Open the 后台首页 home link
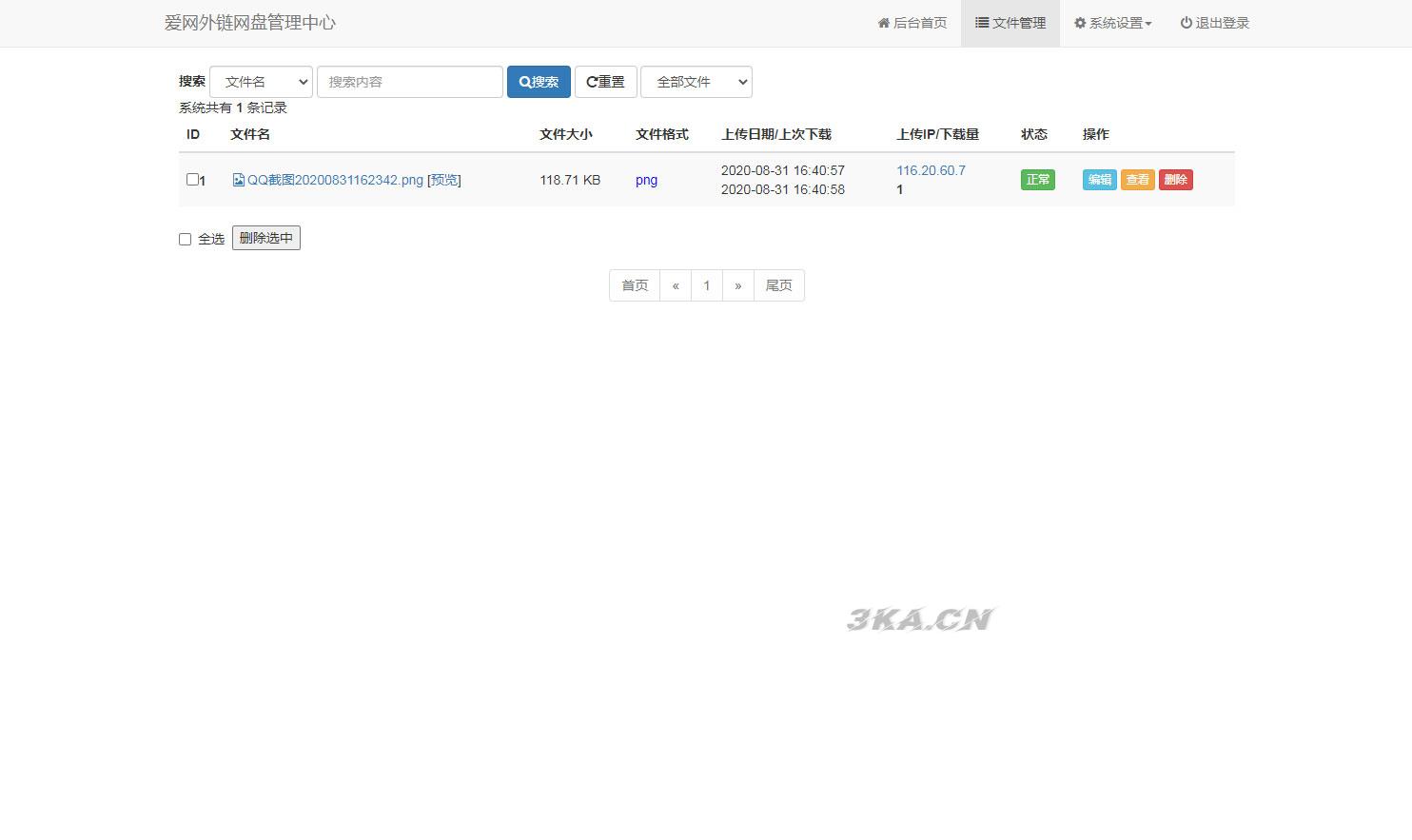This screenshot has height=840, width=1412. click(912, 23)
